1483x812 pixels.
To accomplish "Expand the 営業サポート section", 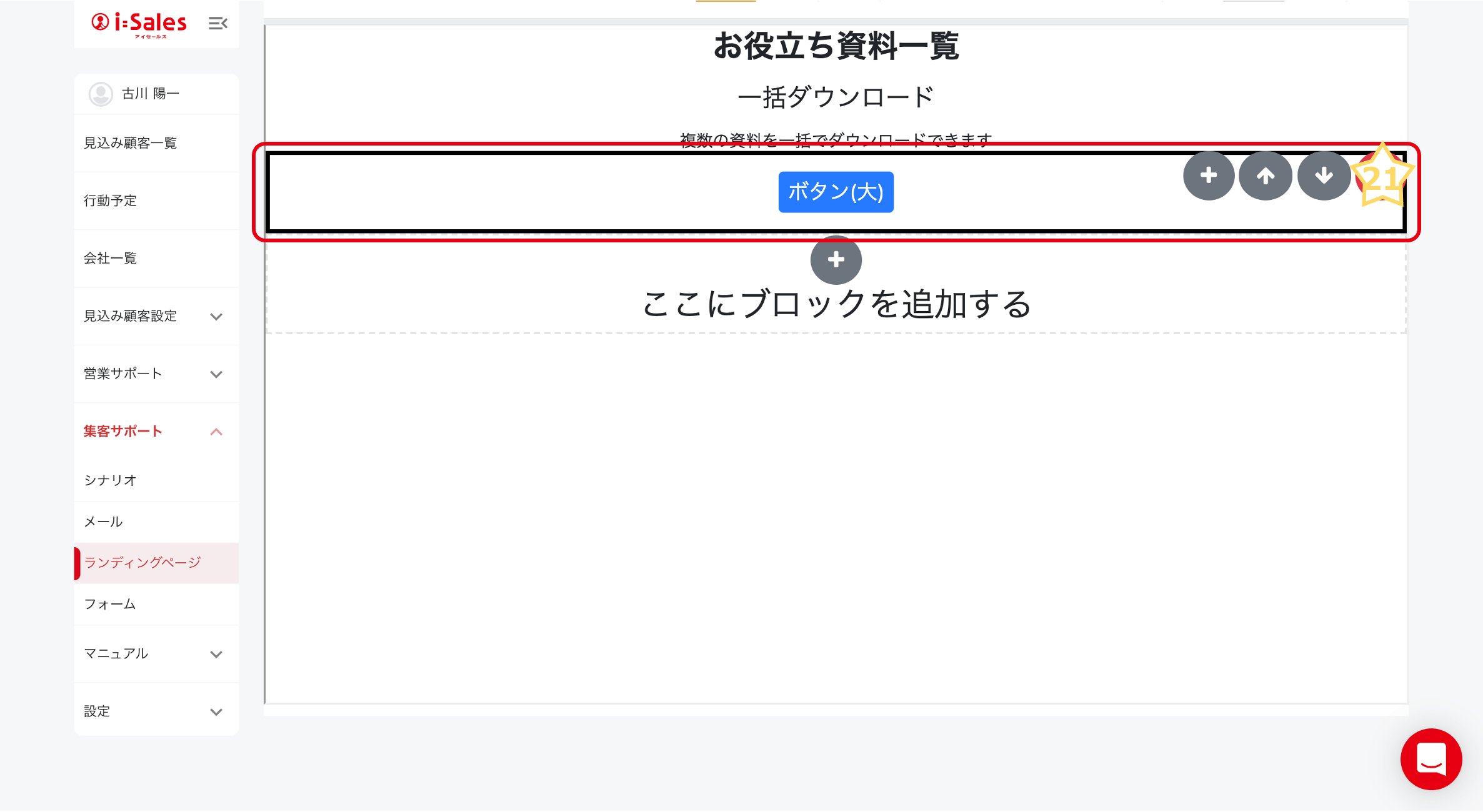I will point(216,374).
